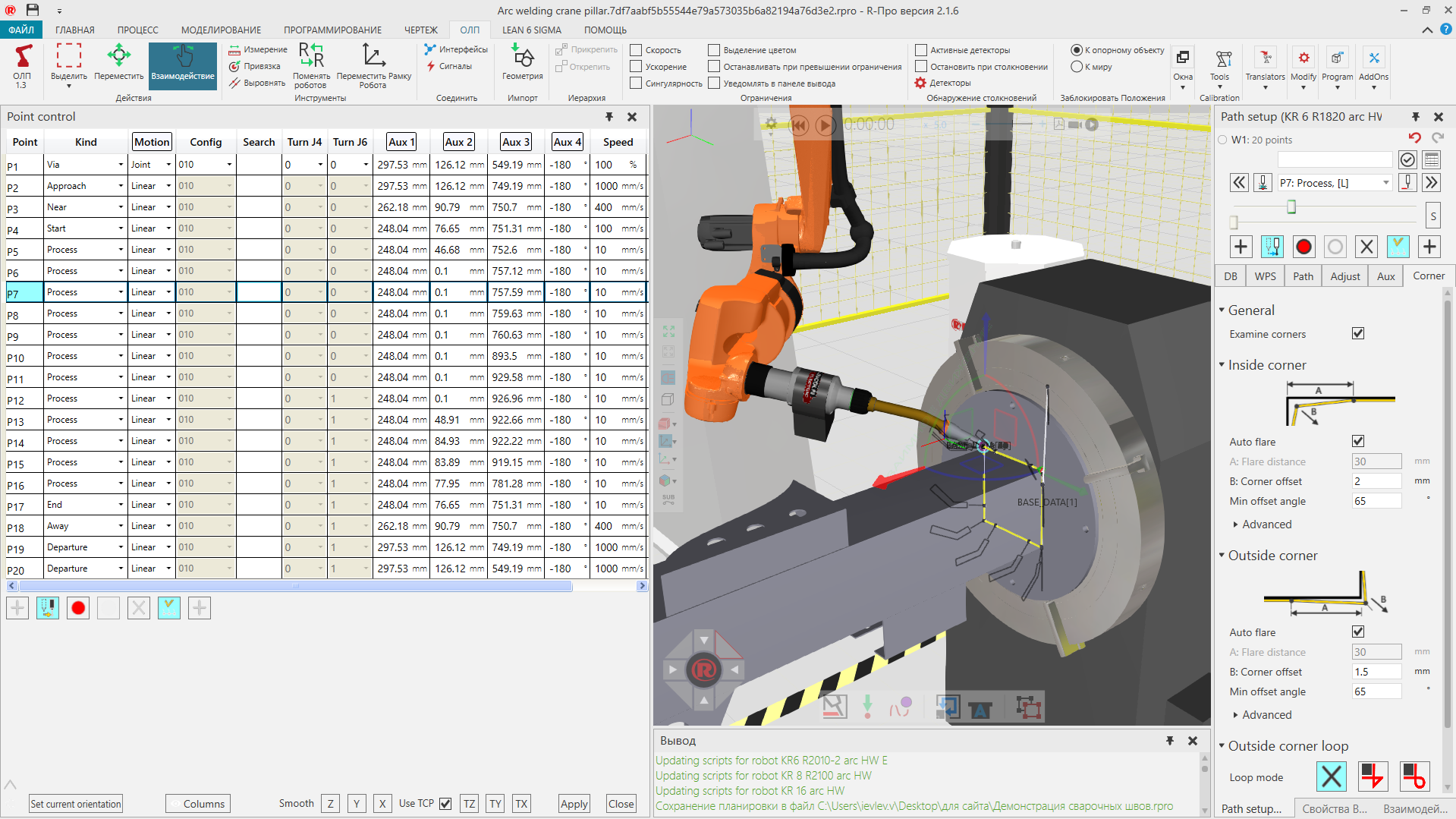Click the Apply button

pyautogui.click(x=574, y=804)
